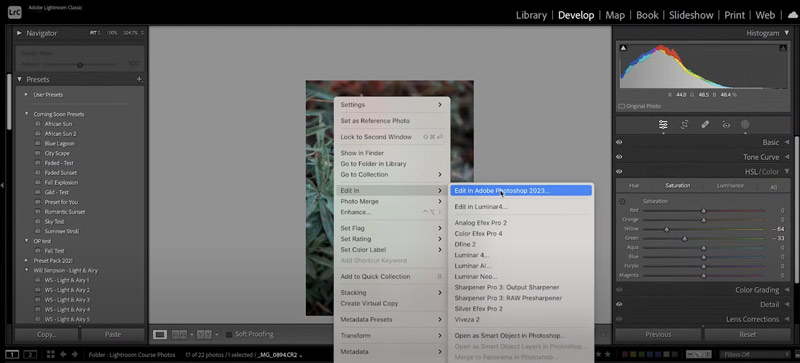Click the shadow clipping triangle in histogram
The width and height of the screenshot is (800, 363).
(623, 47)
